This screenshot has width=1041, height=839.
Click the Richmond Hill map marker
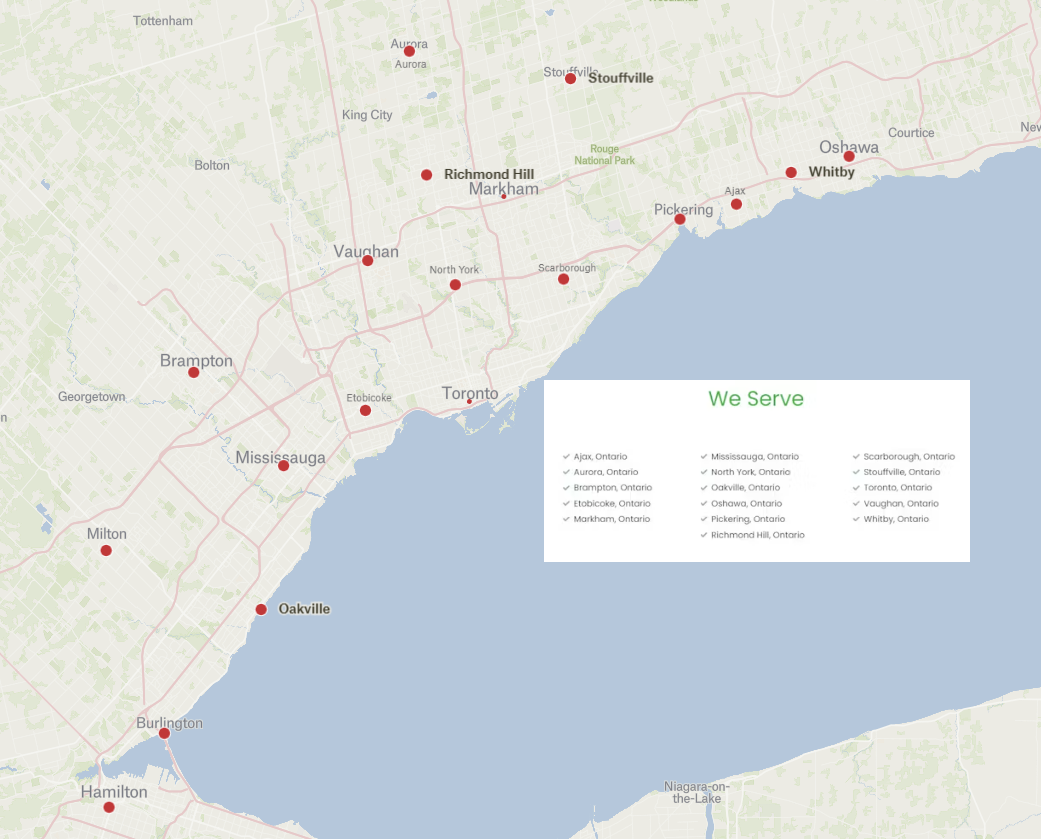point(427,175)
